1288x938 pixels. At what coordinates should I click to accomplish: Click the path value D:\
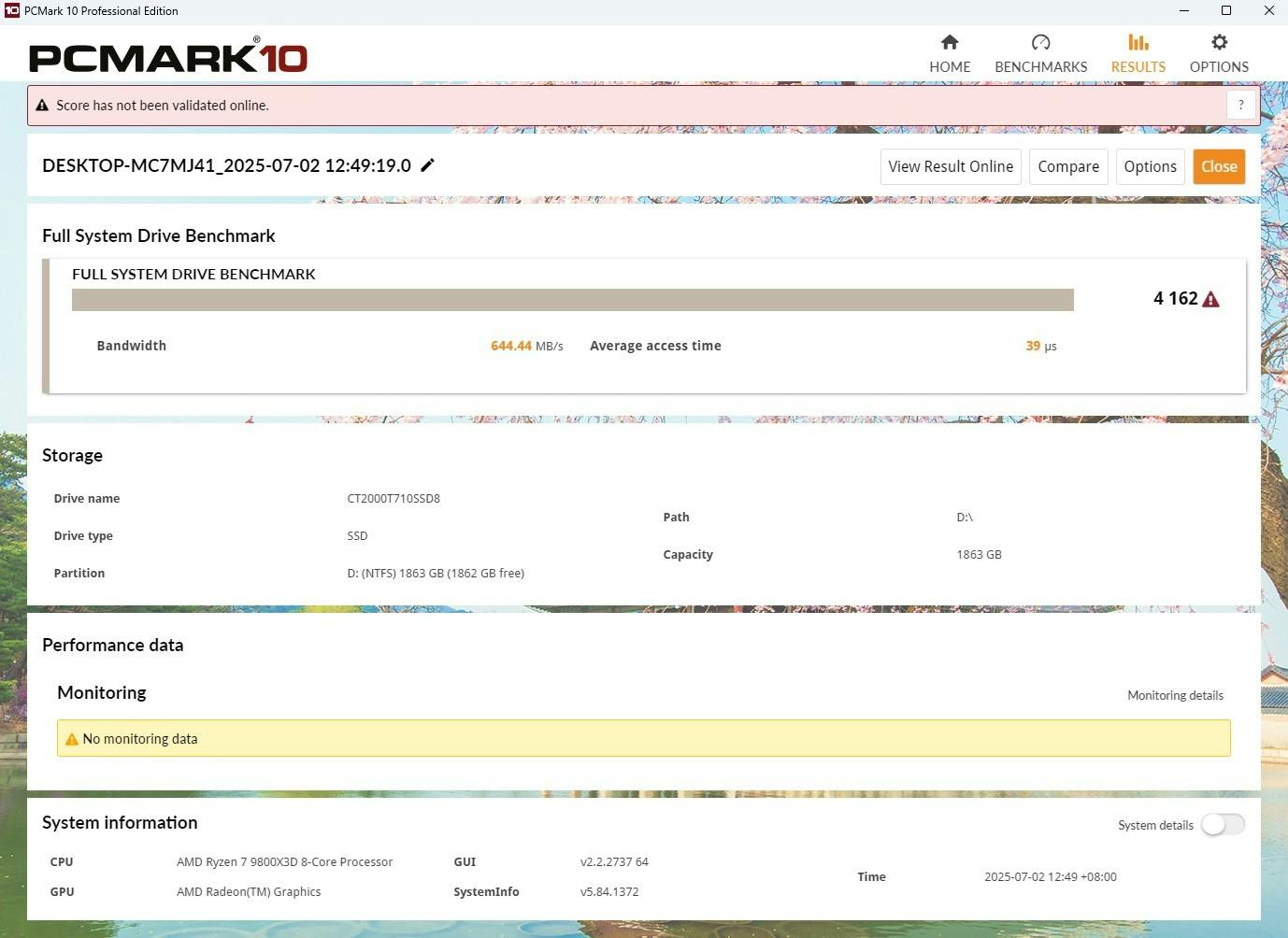pos(965,518)
